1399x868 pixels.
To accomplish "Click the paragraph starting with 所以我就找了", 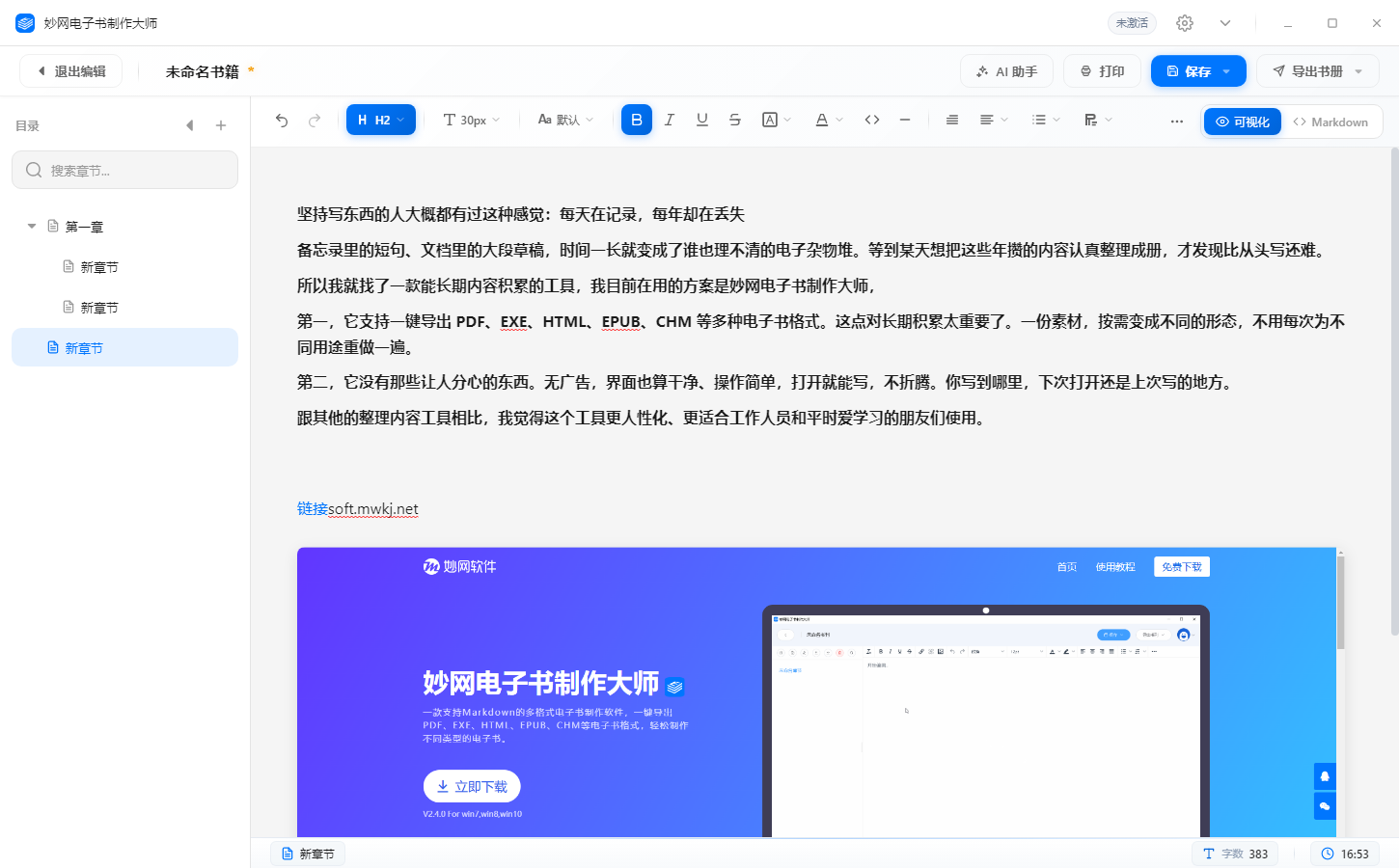I will [x=587, y=285].
